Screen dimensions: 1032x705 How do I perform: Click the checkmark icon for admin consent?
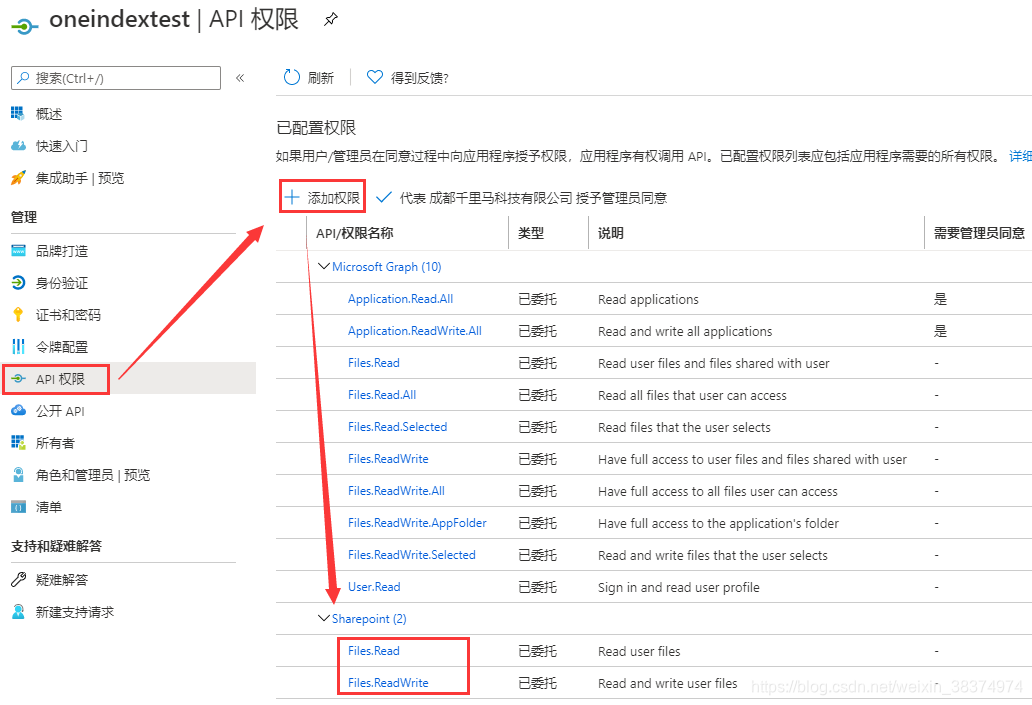[x=384, y=197]
